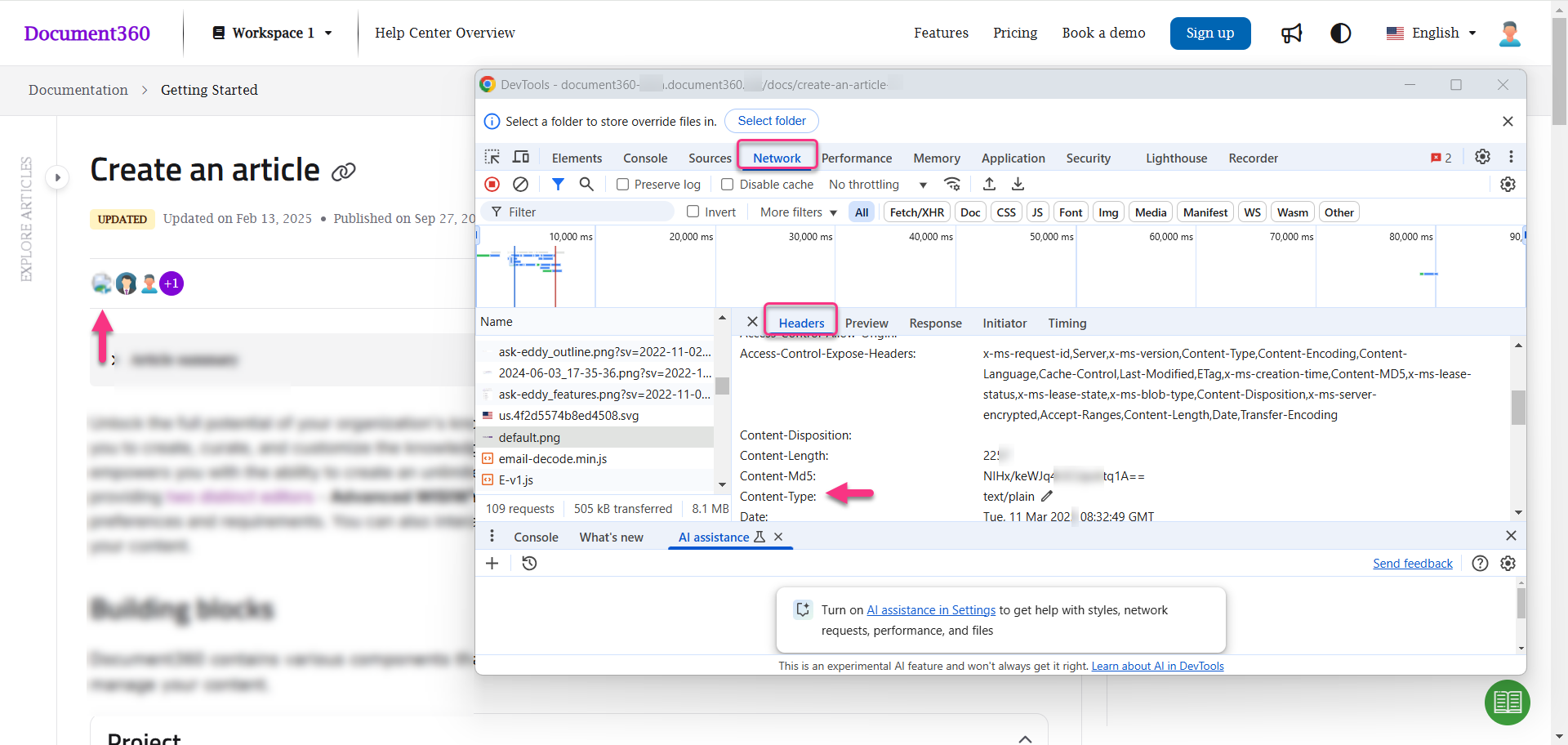Dismiss the override folder infobar

click(1508, 121)
